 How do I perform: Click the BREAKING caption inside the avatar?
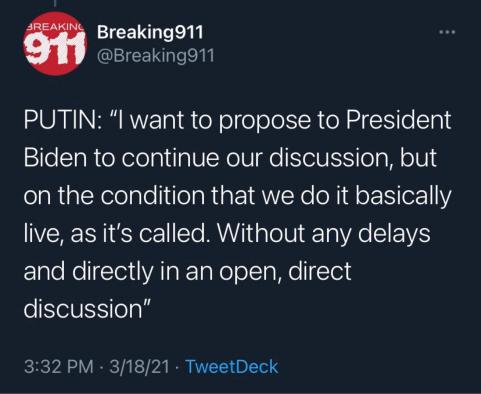55,28
